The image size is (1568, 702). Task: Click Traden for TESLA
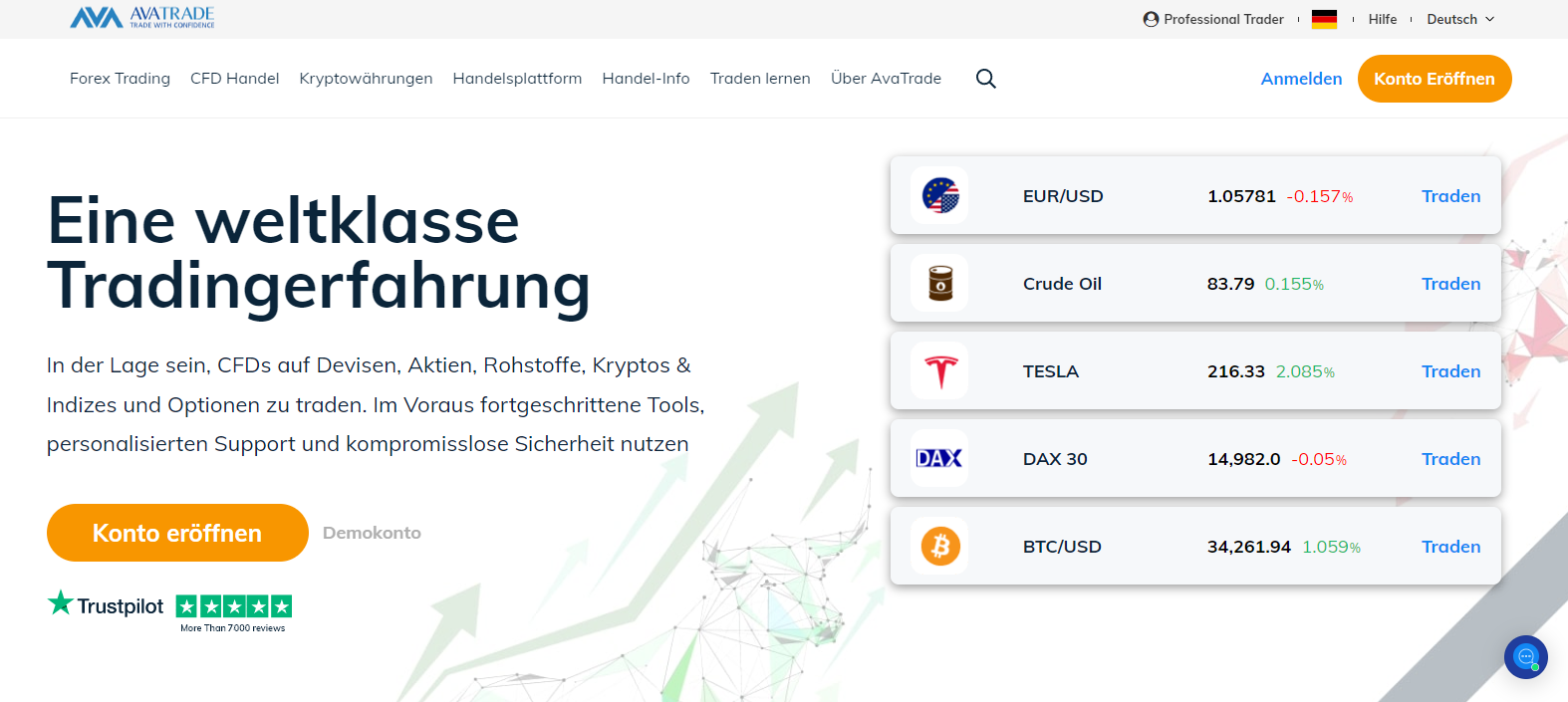tap(1450, 371)
